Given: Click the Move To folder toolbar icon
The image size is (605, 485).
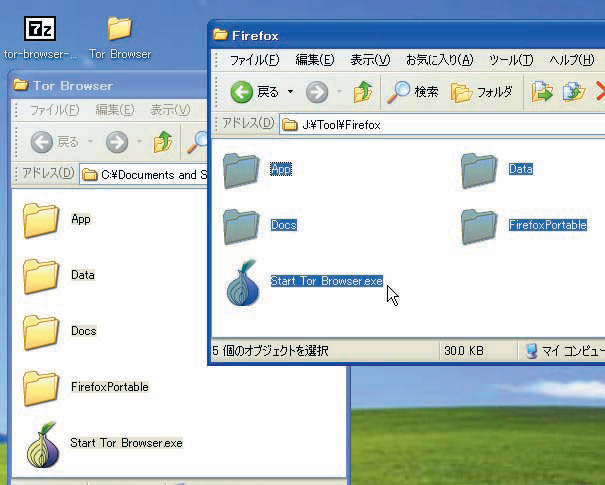Looking at the screenshot, I should tap(542, 92).
